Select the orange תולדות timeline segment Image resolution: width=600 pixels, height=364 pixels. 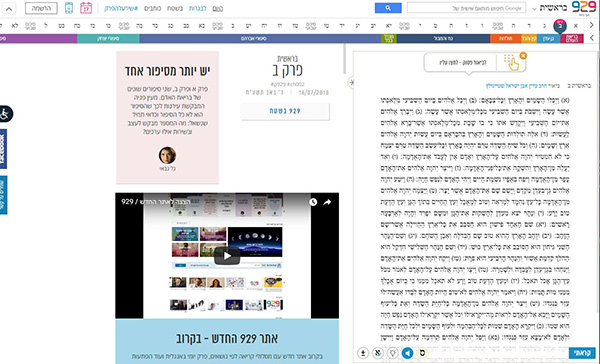click(x=505, y=39)
